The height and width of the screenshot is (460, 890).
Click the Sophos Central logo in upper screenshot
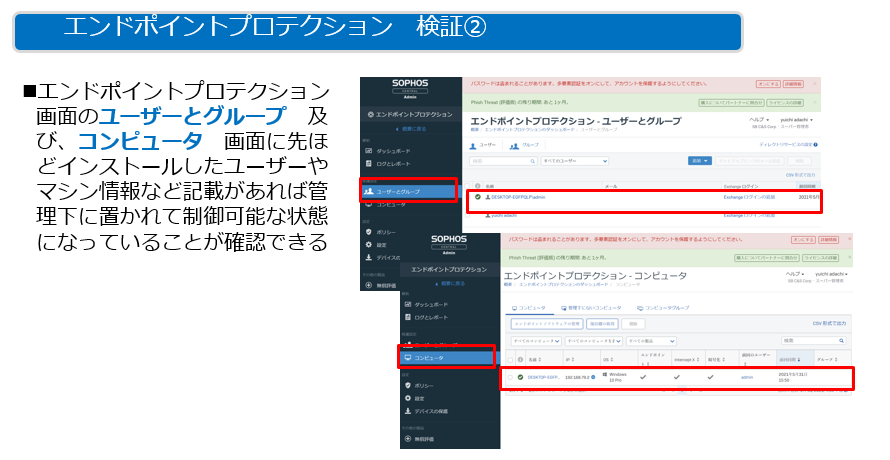coord(410,87)
